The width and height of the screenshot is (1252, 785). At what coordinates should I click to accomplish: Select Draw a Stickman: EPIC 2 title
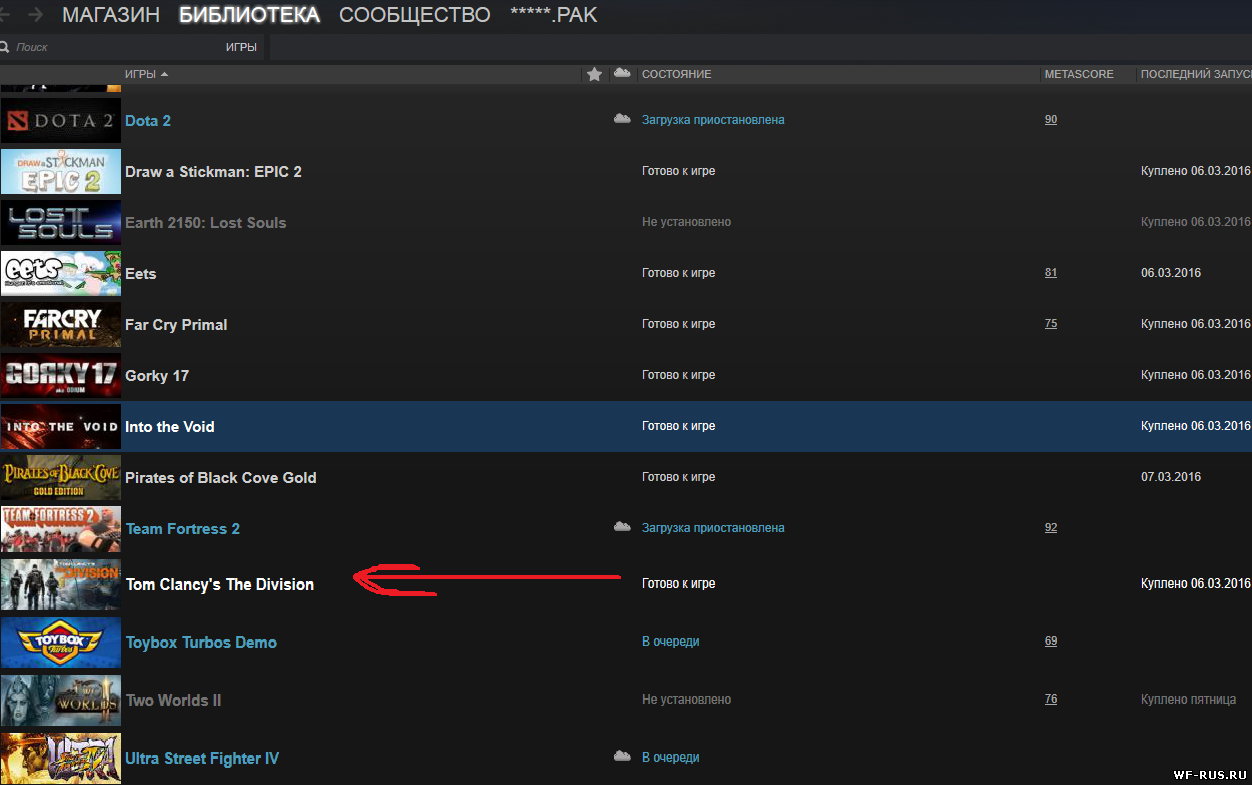(213, 171)
